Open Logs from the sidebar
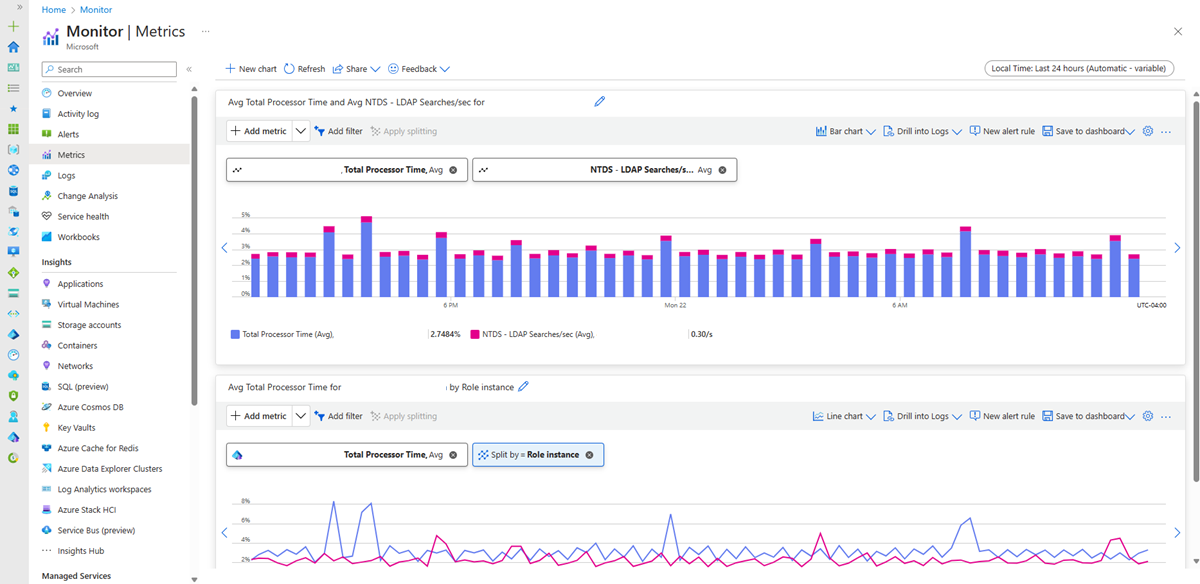This screenshot has height=584, width=1200. point(66,175)
